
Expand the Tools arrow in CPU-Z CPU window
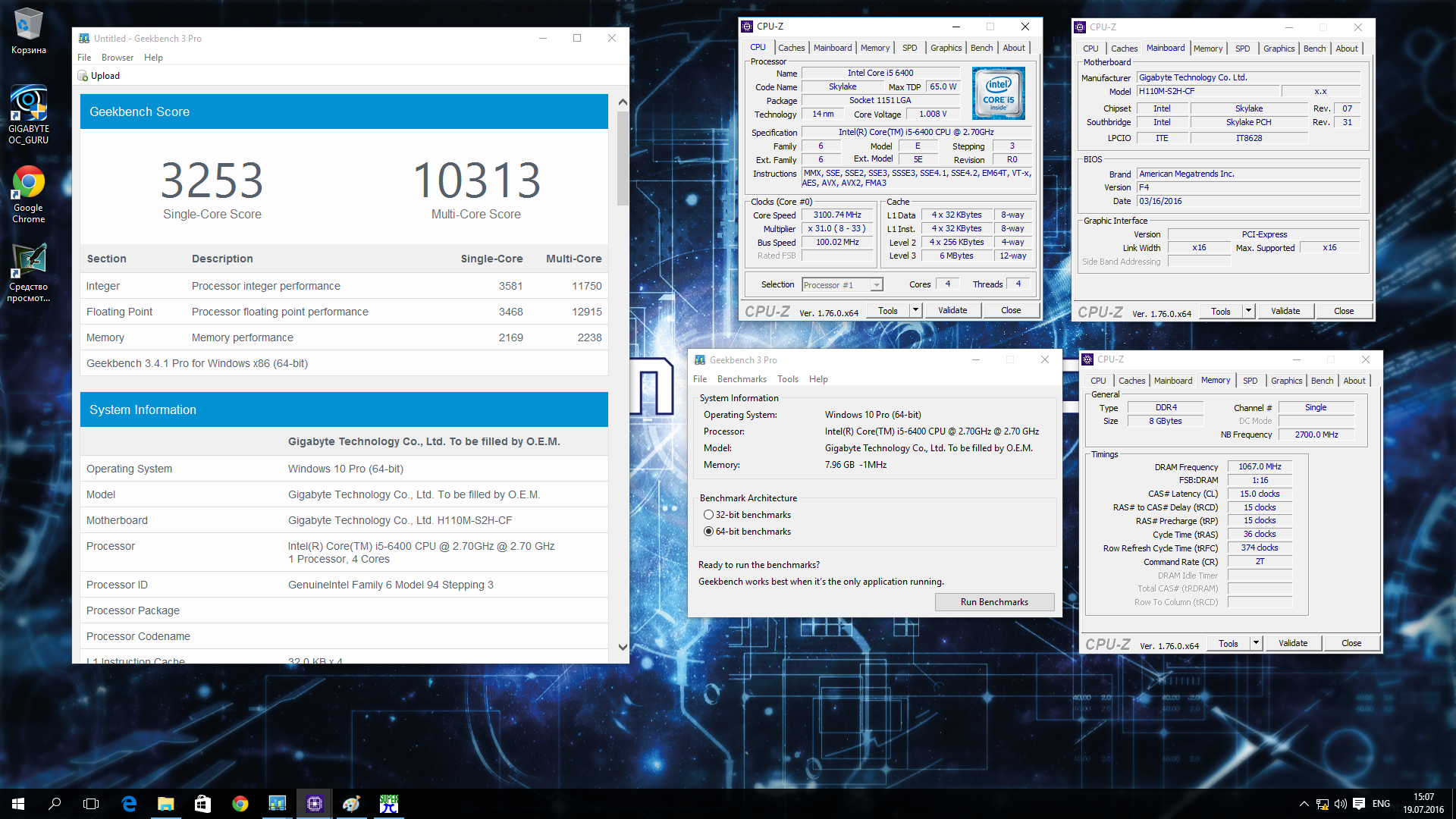coord(915,310)
